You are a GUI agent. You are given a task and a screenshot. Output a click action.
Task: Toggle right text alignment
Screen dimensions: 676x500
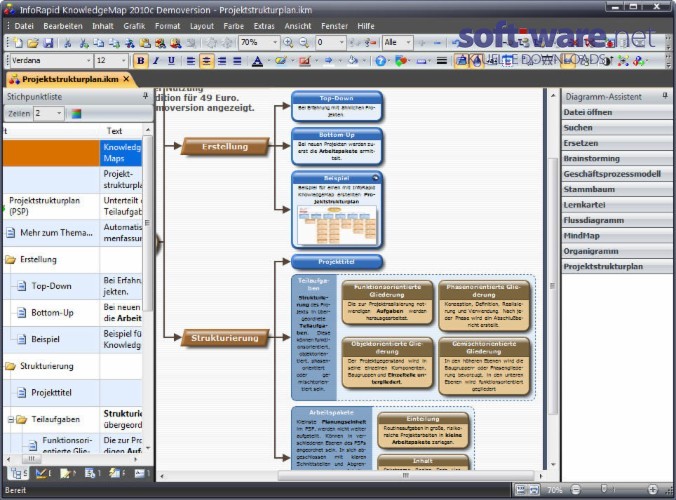click(222, 61)
